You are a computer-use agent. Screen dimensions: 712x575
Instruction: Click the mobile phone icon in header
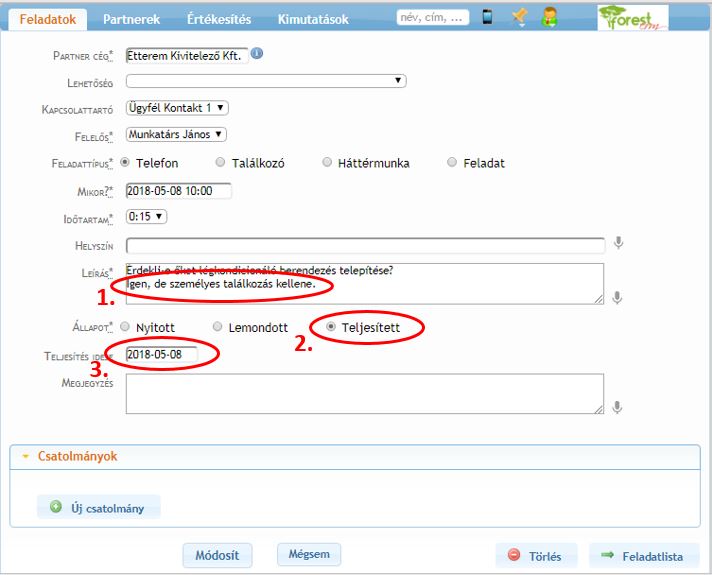[x=487, y=17]
